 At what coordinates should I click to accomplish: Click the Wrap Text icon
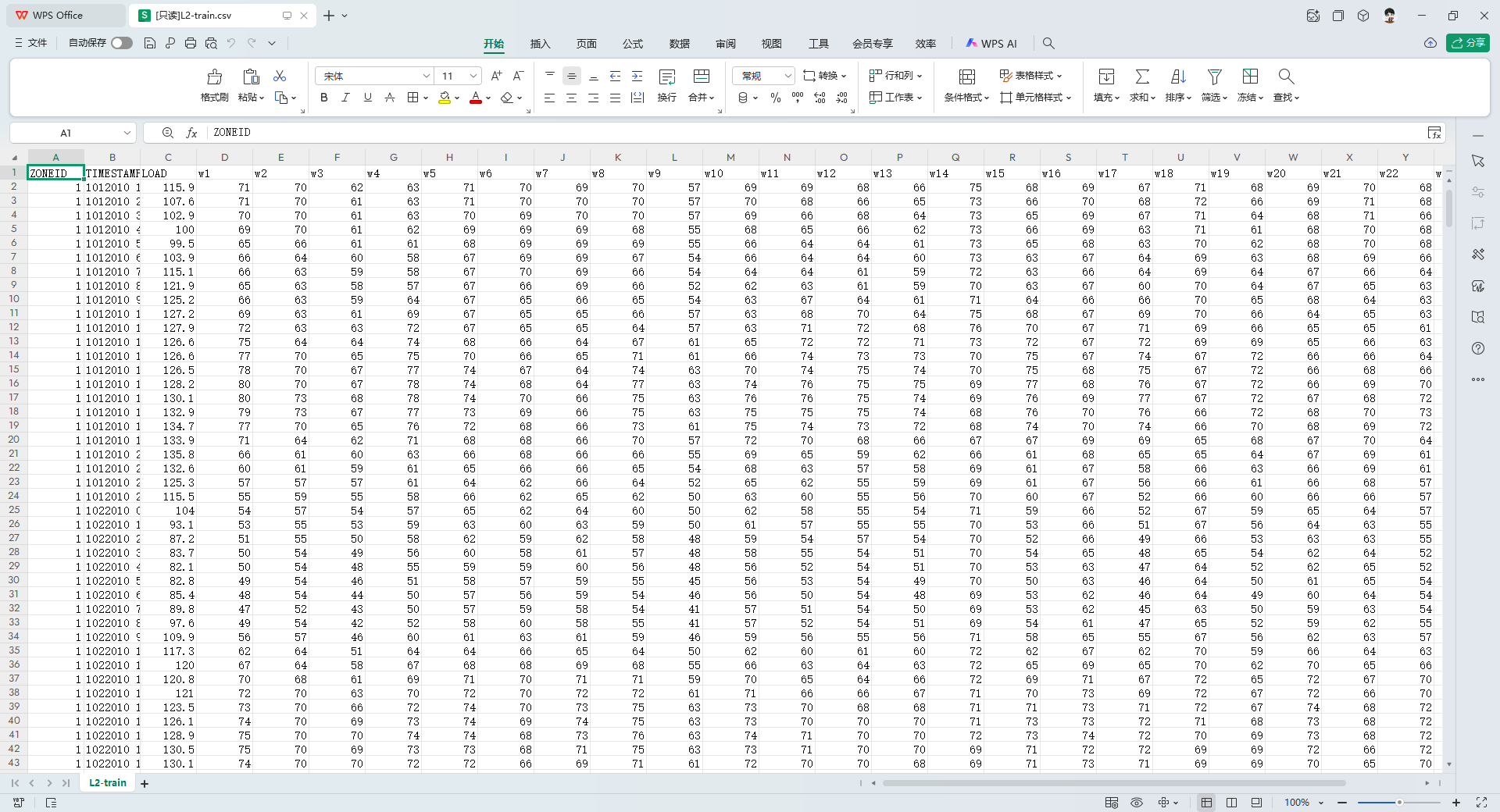pyautogui.click(x=666, y=77)
